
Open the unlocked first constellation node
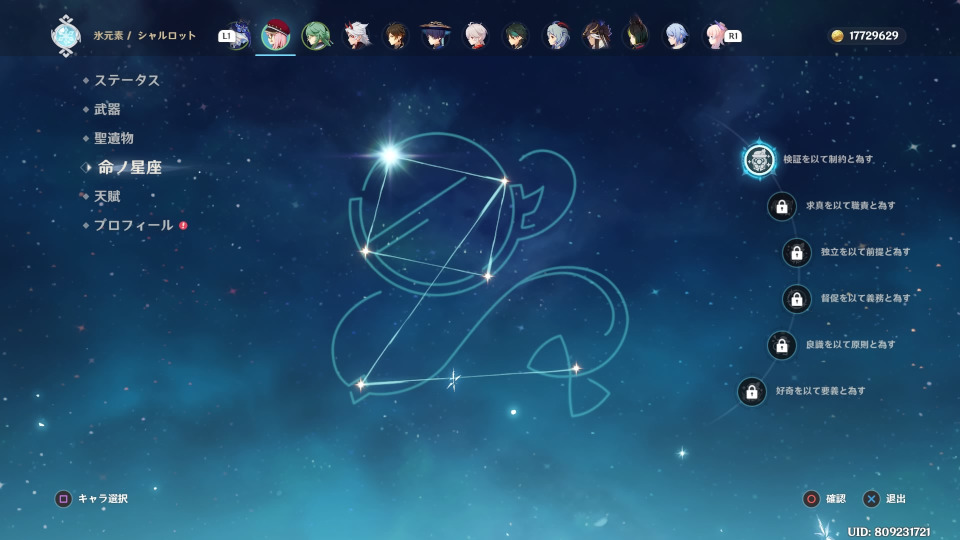tap(759, 160)
